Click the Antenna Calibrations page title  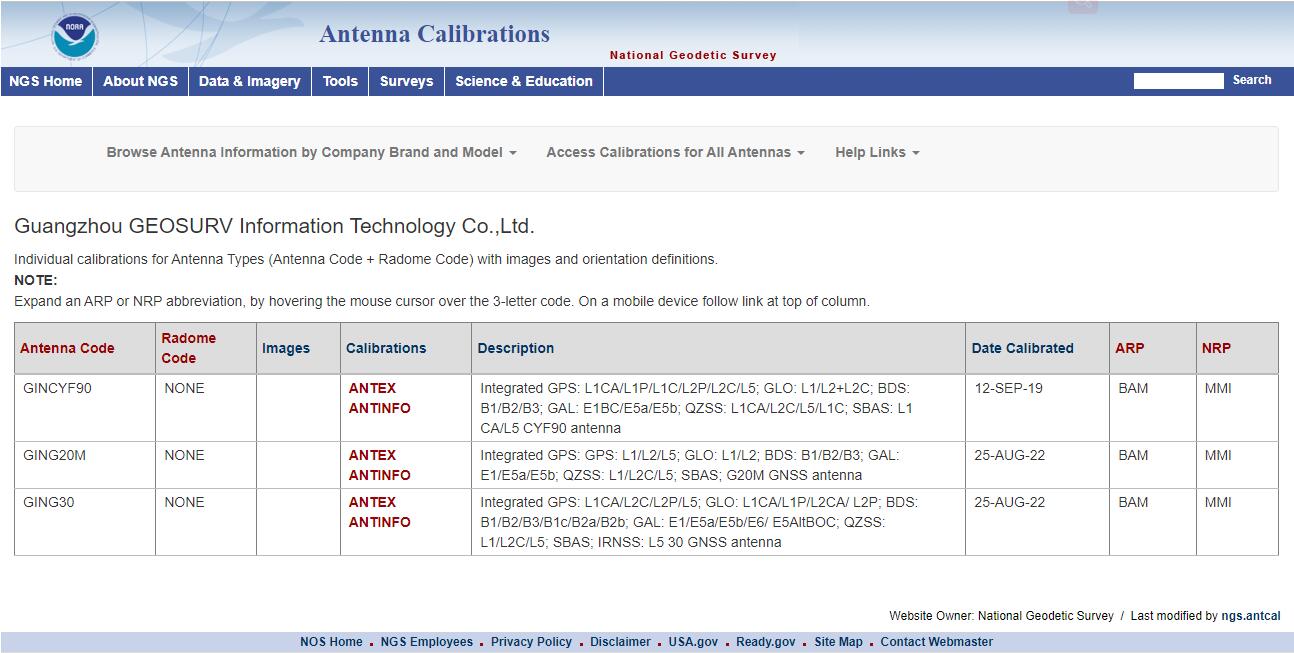(435, 33)
